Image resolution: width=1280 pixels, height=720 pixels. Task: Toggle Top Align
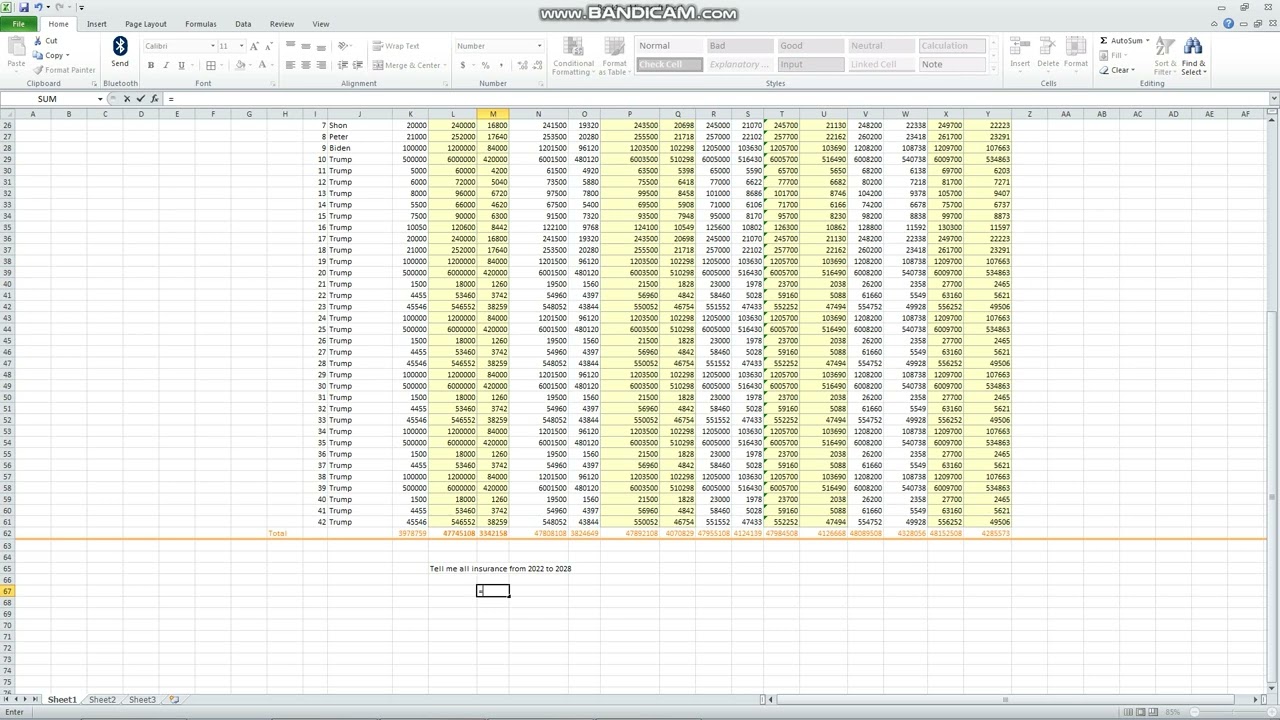(x=291, y=46)
